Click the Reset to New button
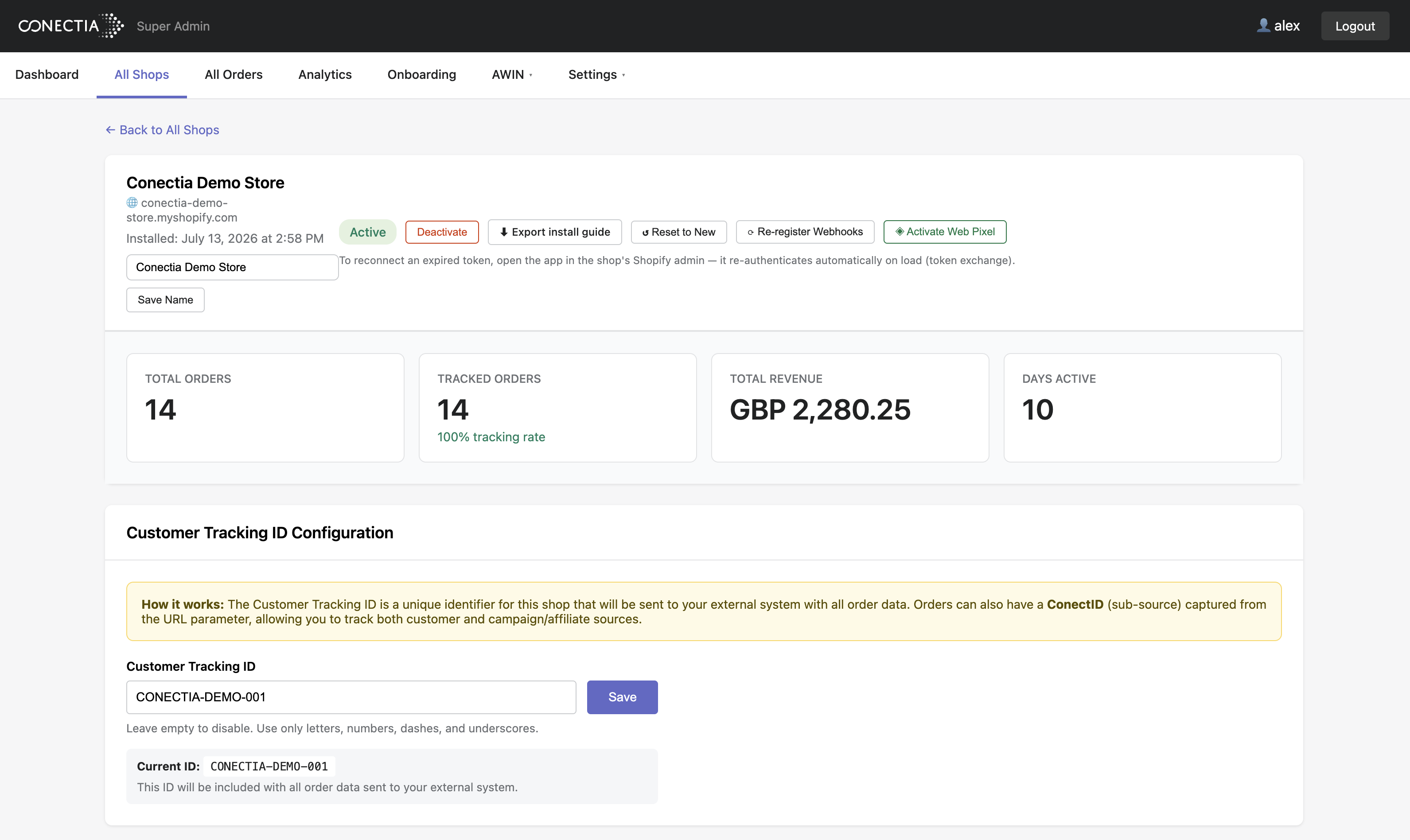Viewport: 1410px width, 840px height. 679,232
